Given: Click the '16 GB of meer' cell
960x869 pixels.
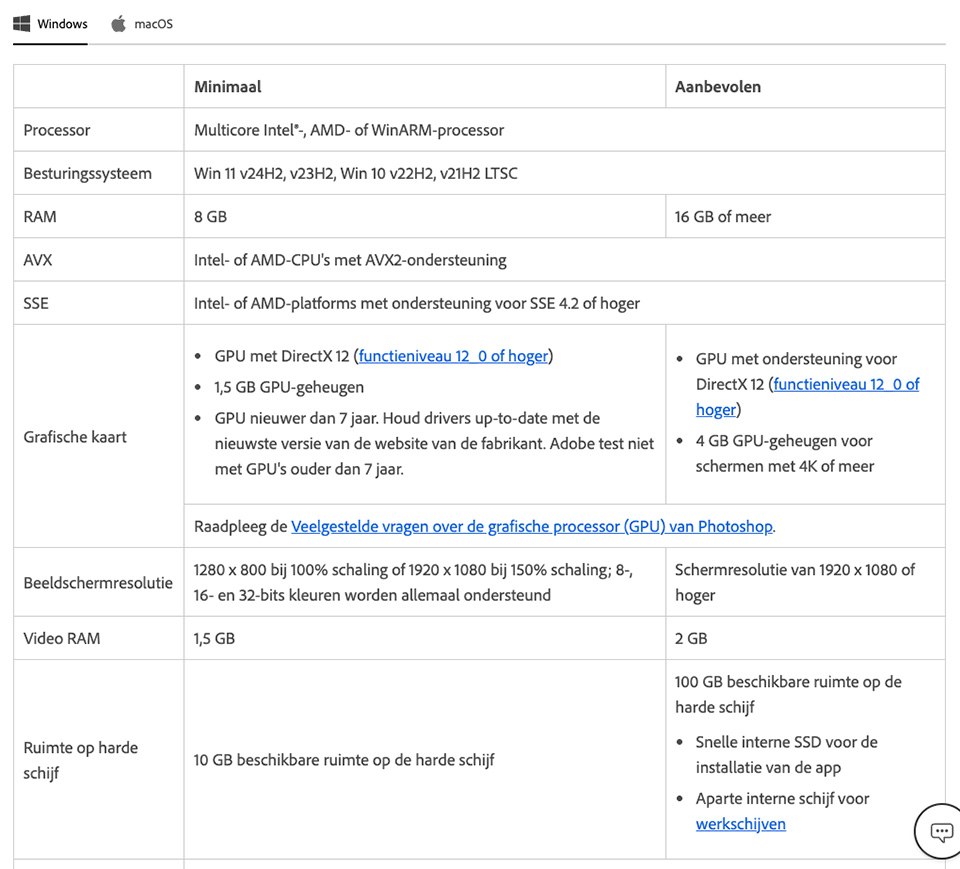Looking at the screenshot, I should click(723, 216).
